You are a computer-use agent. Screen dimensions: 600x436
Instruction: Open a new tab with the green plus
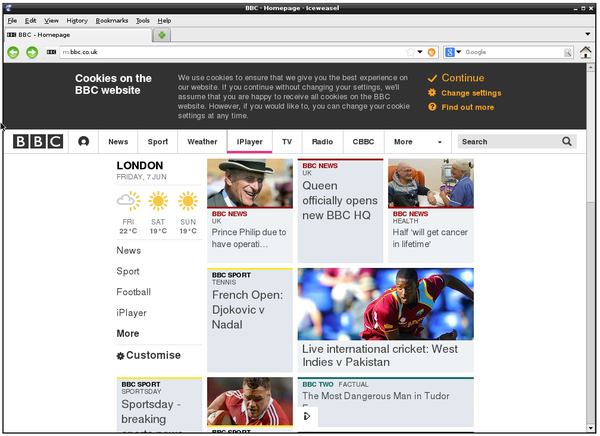[162, 35]
